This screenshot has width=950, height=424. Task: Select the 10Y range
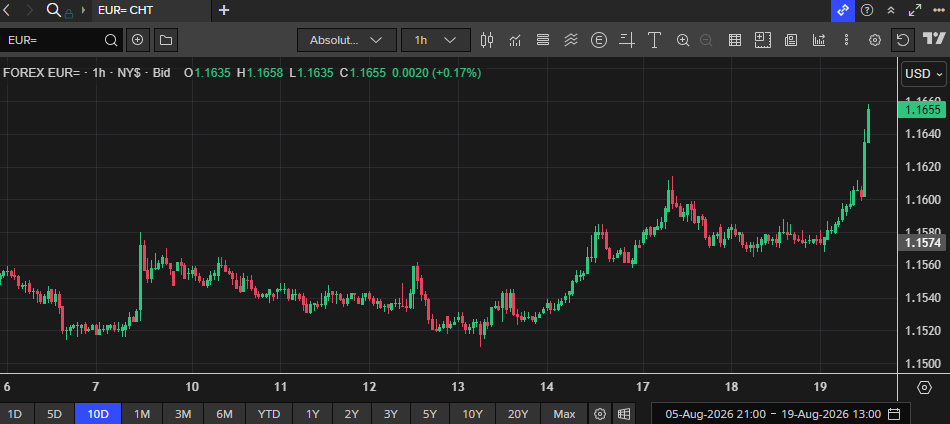(473, 414)
